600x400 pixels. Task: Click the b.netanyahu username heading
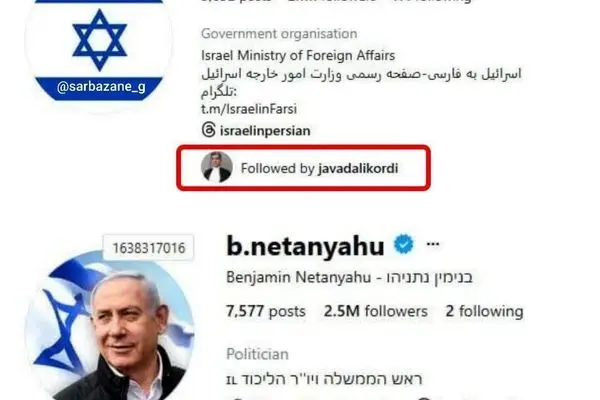coord(305,245)
